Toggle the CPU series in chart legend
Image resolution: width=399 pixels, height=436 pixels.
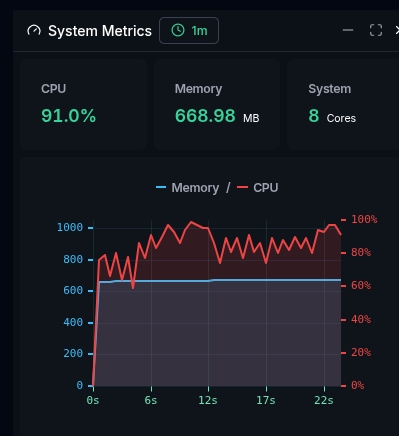(266, 188)
